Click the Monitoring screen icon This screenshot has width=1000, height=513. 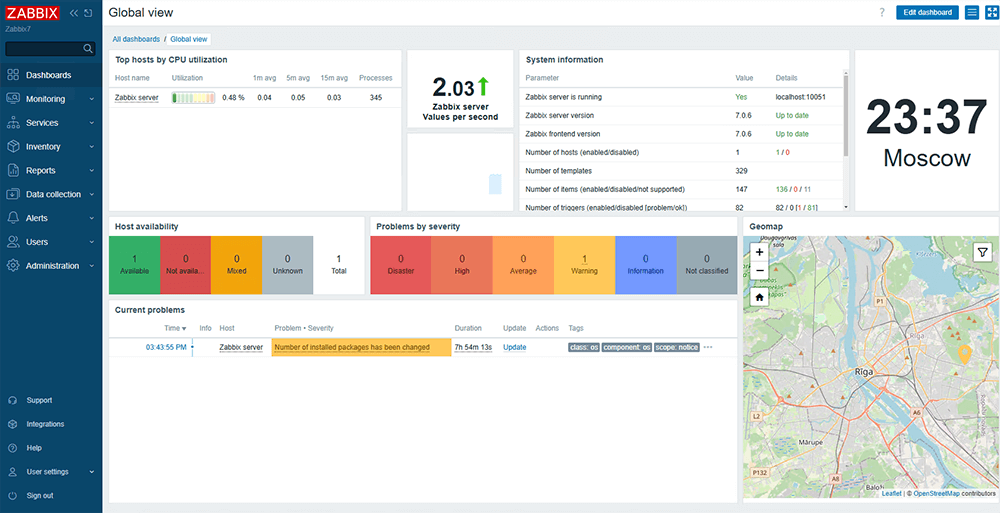click(x=13, y=99)
